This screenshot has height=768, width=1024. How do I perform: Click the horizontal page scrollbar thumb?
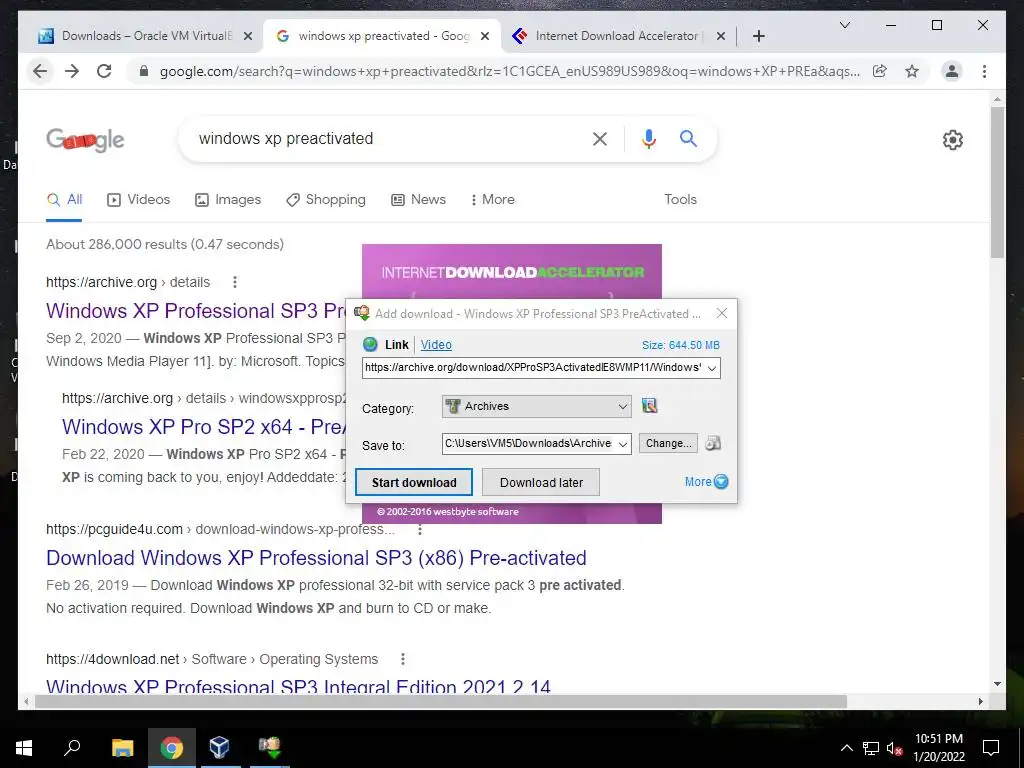(441, 701)
